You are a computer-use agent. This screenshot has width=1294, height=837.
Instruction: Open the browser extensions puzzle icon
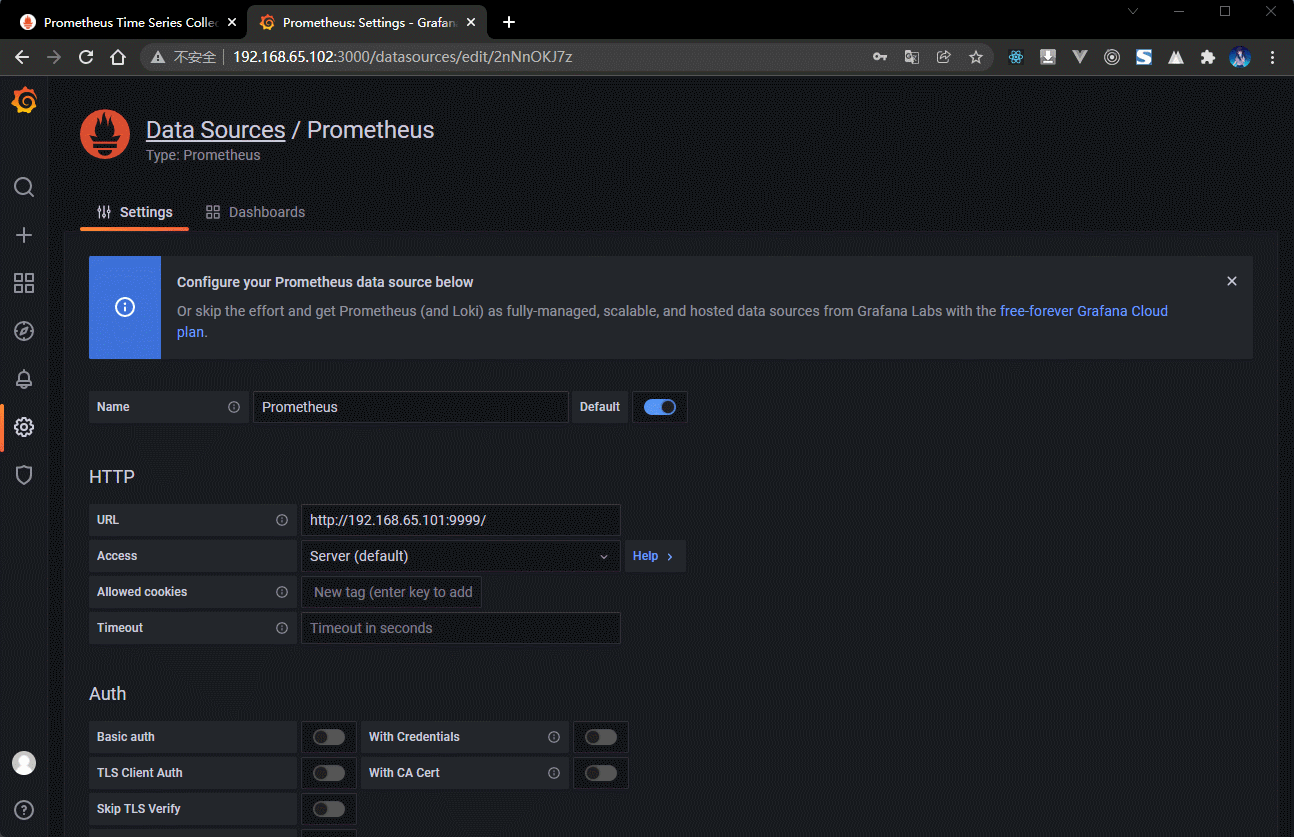click(x=1208, y=57)
